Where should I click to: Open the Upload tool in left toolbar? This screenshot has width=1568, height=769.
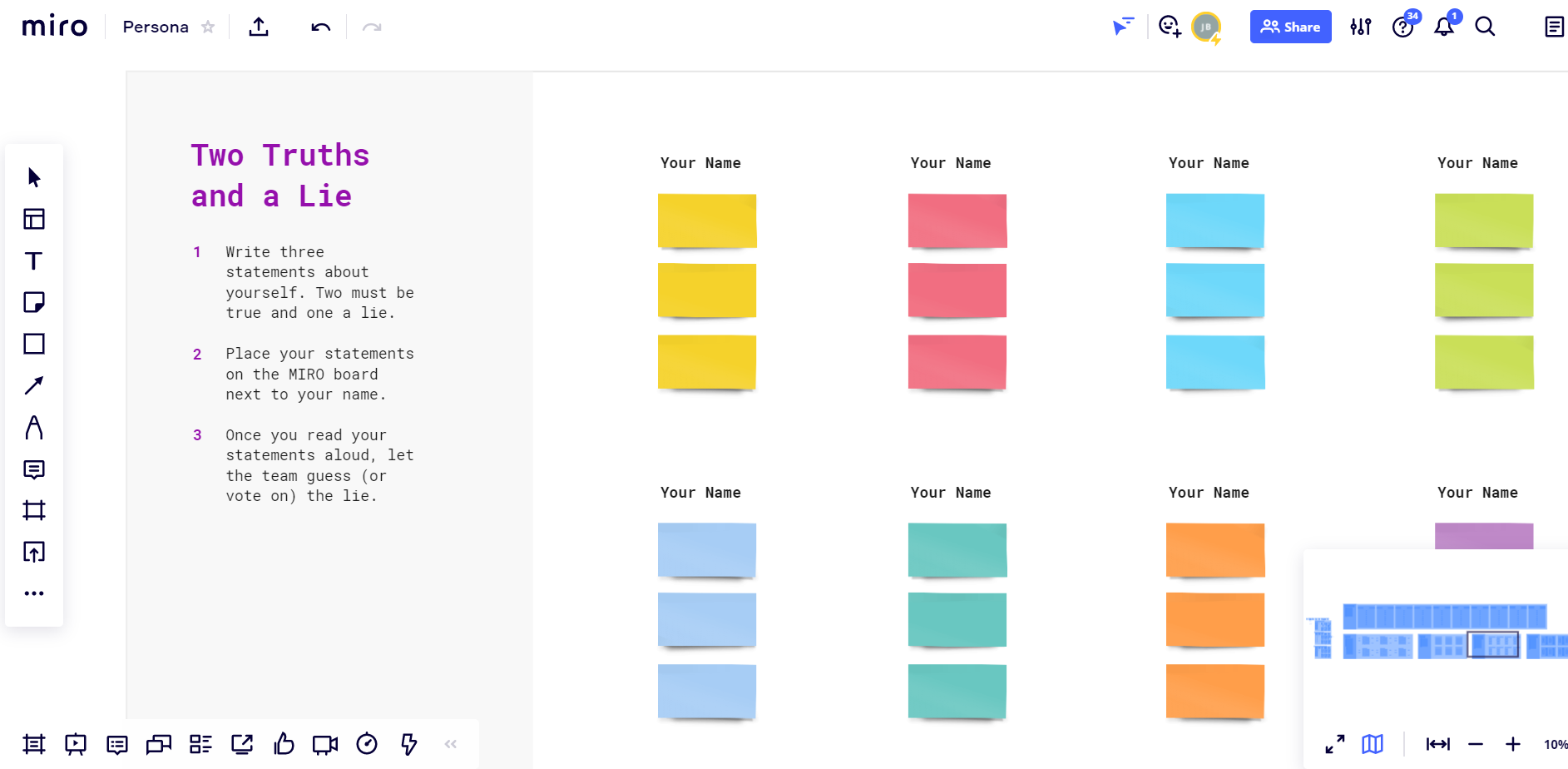click(34, 552)
